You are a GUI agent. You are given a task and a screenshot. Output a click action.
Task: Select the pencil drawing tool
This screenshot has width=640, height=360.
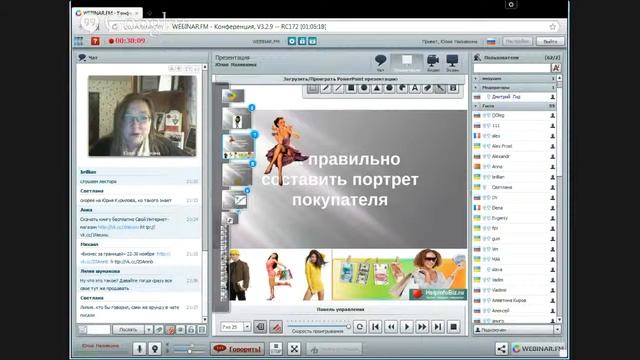(x=326, y=88)
